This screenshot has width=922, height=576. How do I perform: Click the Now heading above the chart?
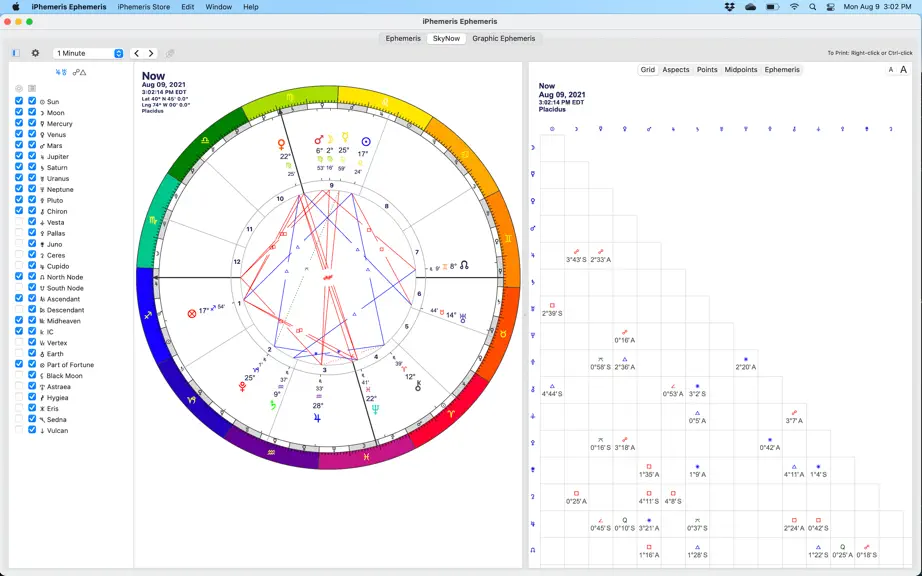click(153, 76)
